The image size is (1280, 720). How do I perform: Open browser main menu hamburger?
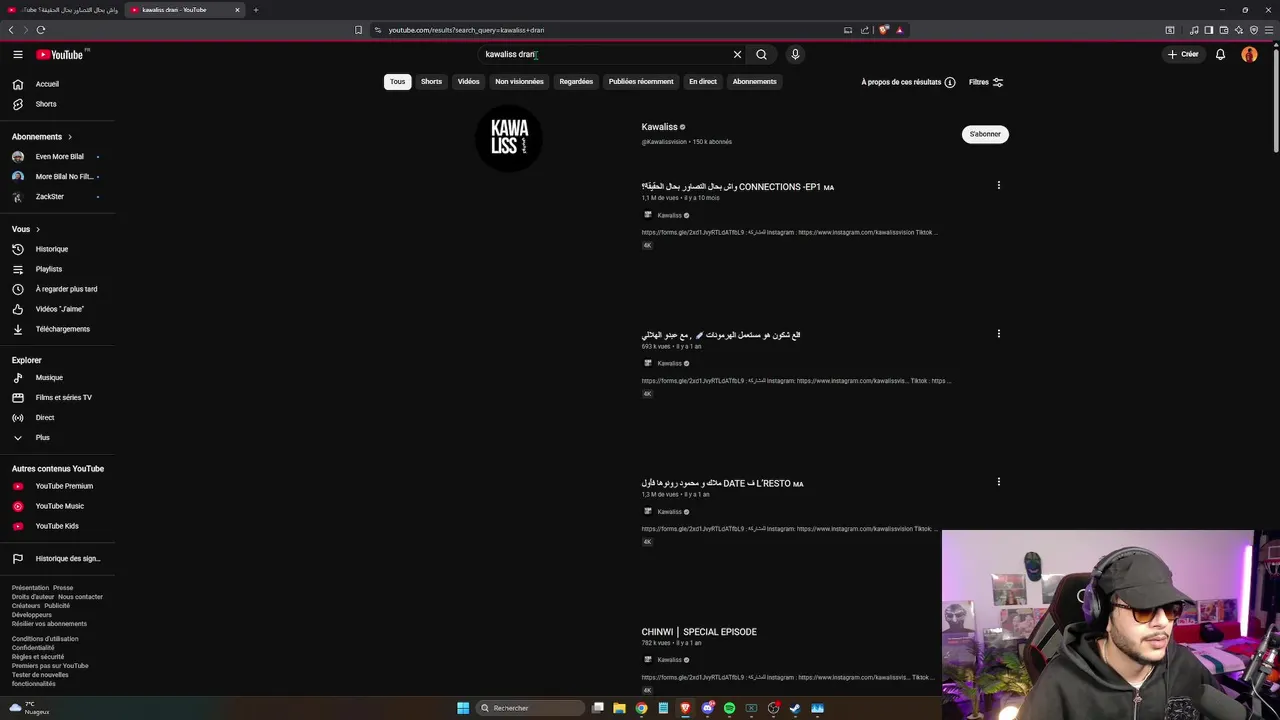click(1269, 30)
